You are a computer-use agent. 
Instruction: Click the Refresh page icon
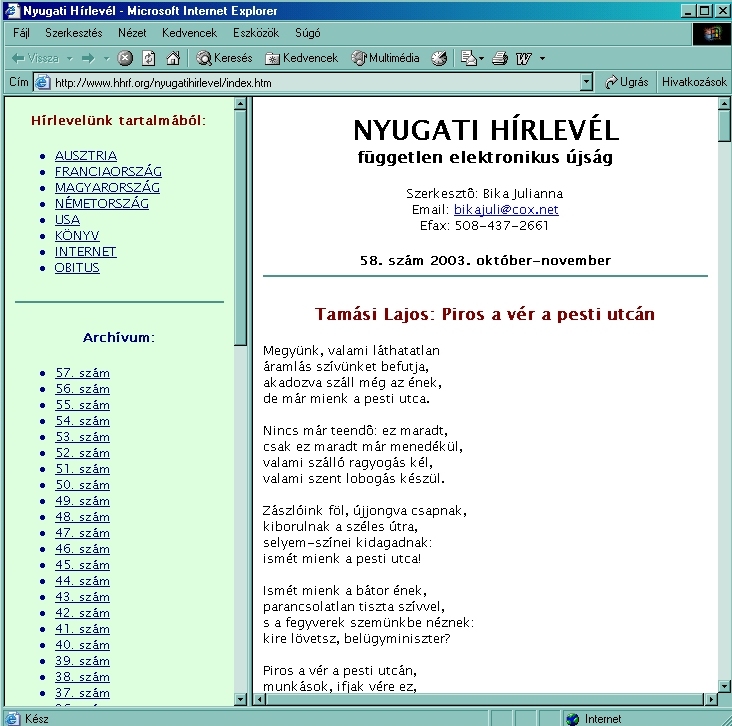pyautogui.click(x=148, y=58)
